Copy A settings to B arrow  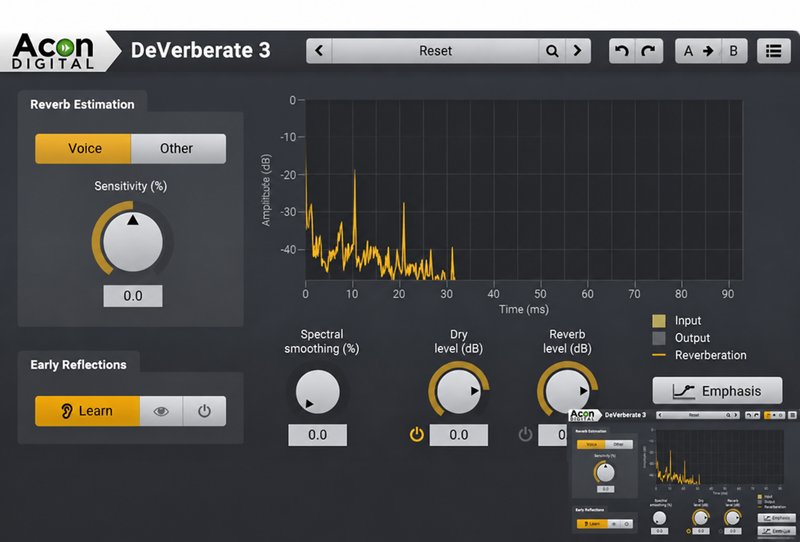tap(708, 51)
